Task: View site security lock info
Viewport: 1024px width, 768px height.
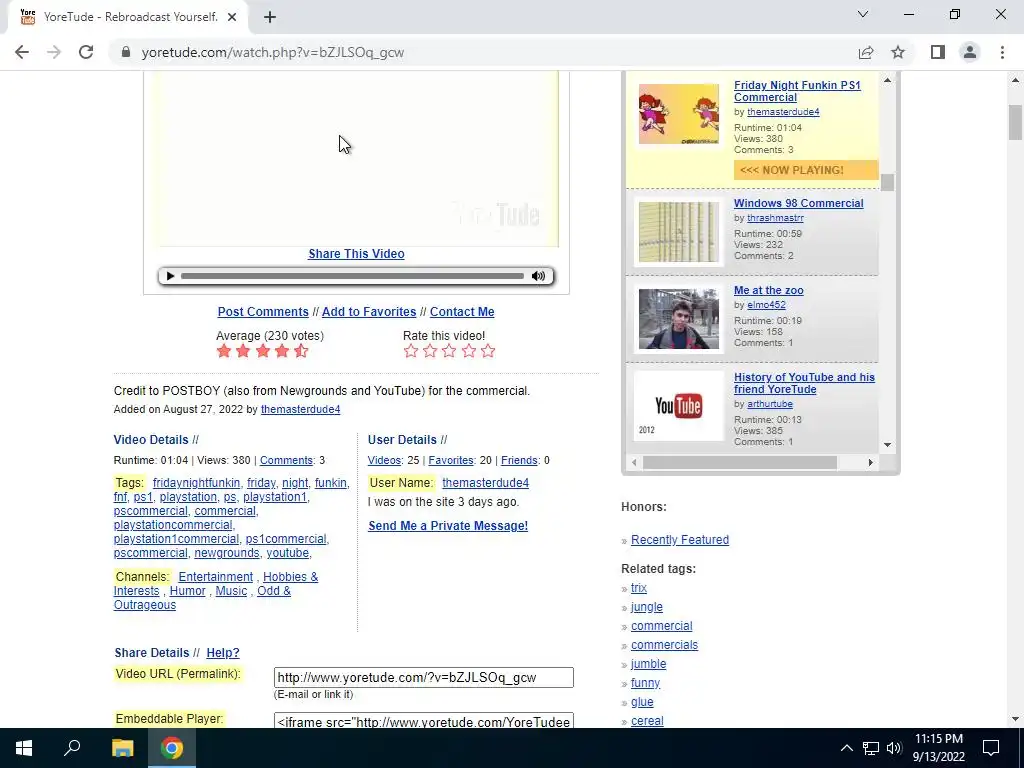Action: 126,52
